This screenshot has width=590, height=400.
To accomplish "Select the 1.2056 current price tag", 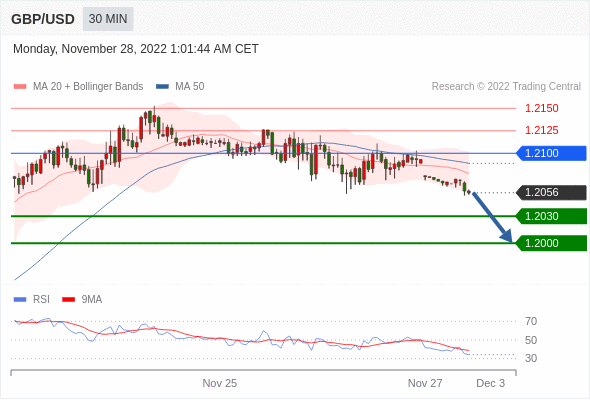I will (551, 192).
